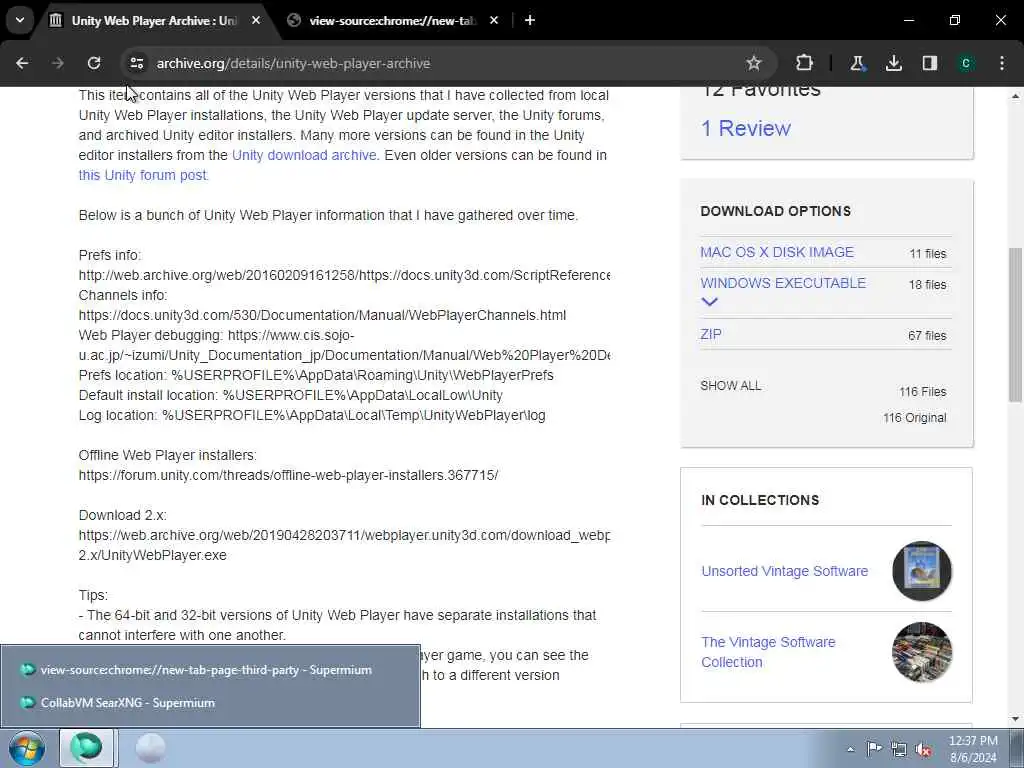This screenshot has height=768, width=1024.
Task: Click the Supermium taskbar icon
Action: [88, 748]
